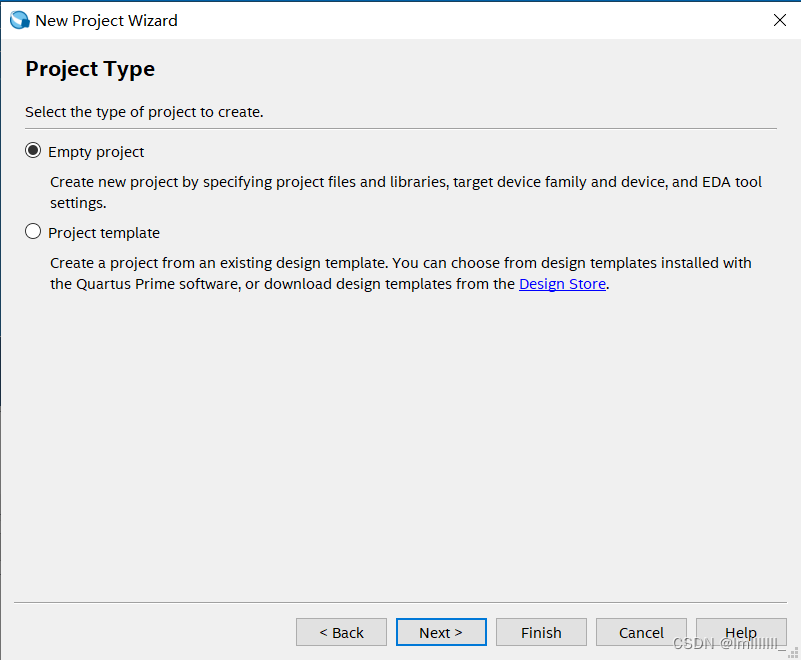801x660 pixels.
Task: Click 'Select the type of project to create.' text
Action: 144,112
